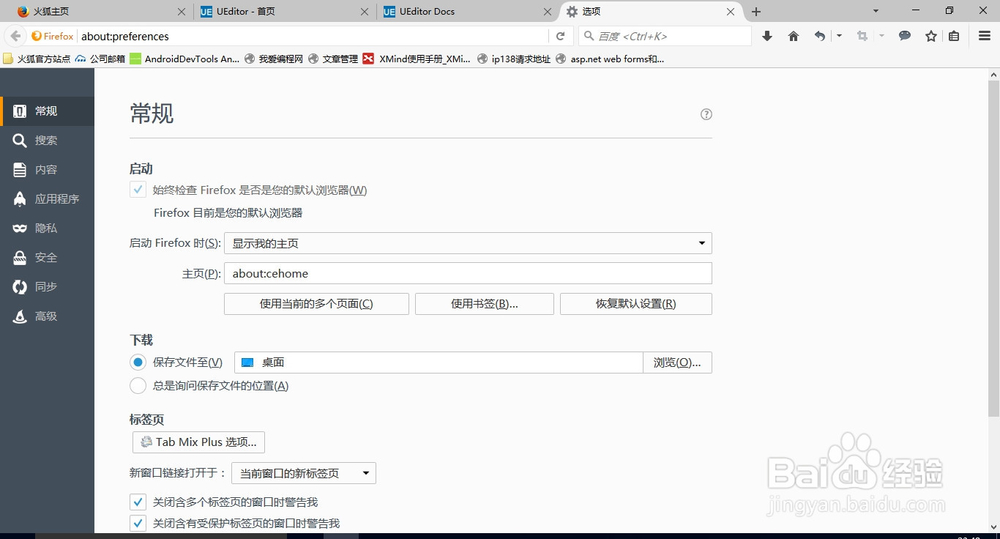This screenshot has width=1000, height=539.
Task: Open the 安全 (Security) preferences category
Action: pos(47,258)
